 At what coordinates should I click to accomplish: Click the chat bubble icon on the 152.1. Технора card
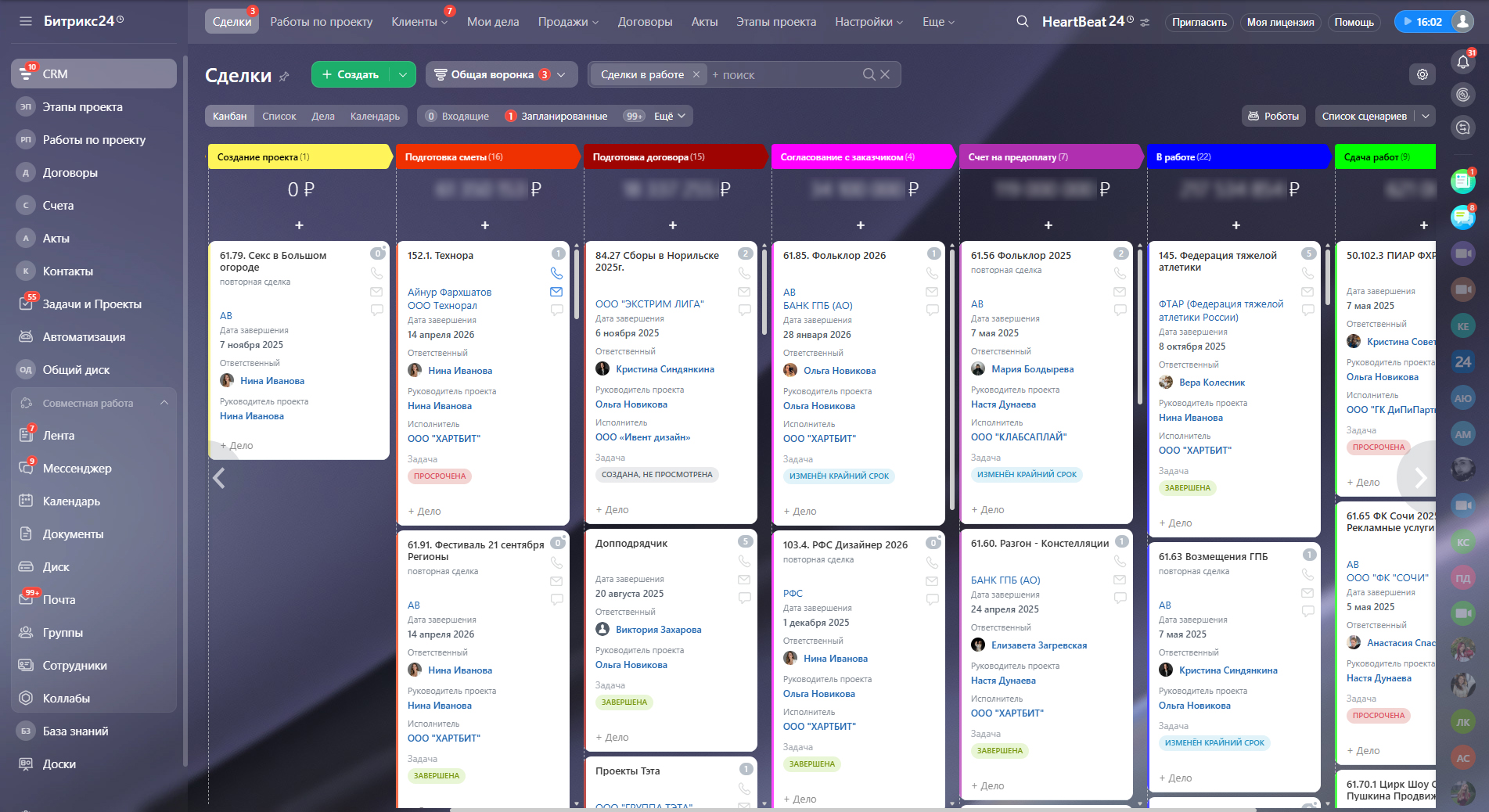click(556, 310)
